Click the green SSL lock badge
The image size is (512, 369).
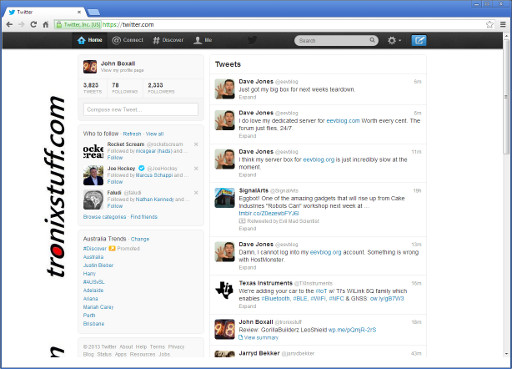pos(78,25)
